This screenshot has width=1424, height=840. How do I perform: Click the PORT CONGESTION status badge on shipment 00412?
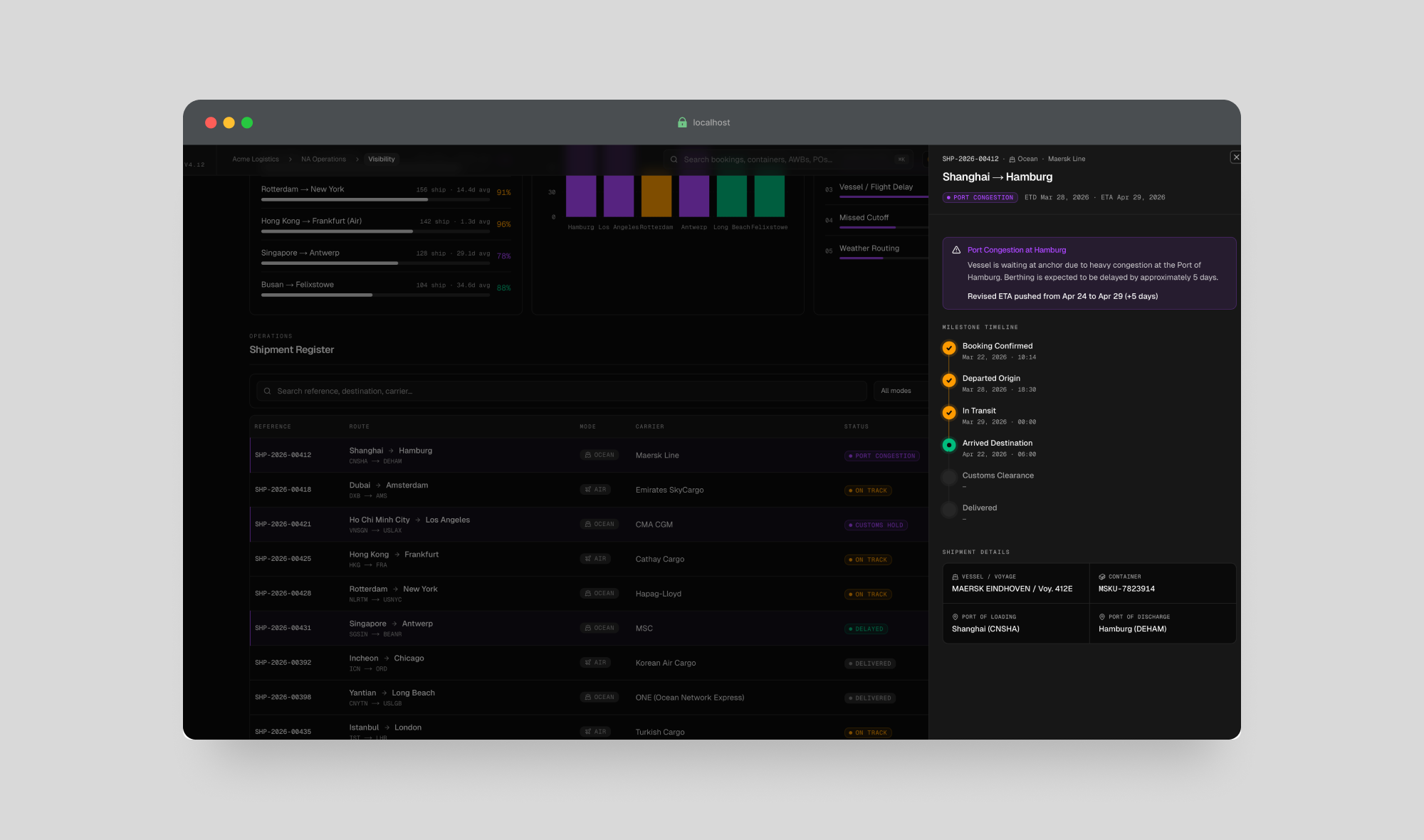pyautogui.click(x=881, y=456)
